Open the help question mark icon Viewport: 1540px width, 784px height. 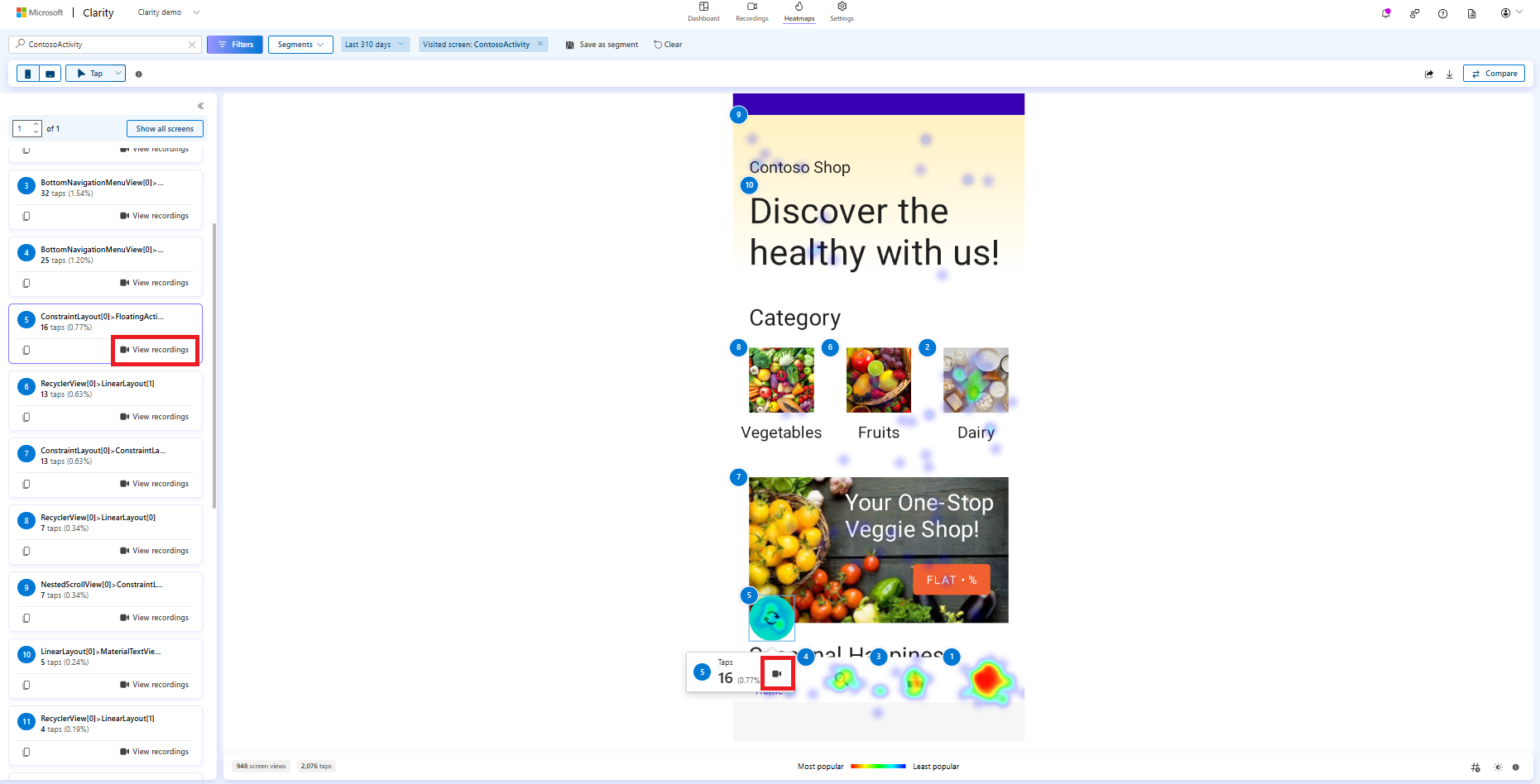pos(1442,13)
